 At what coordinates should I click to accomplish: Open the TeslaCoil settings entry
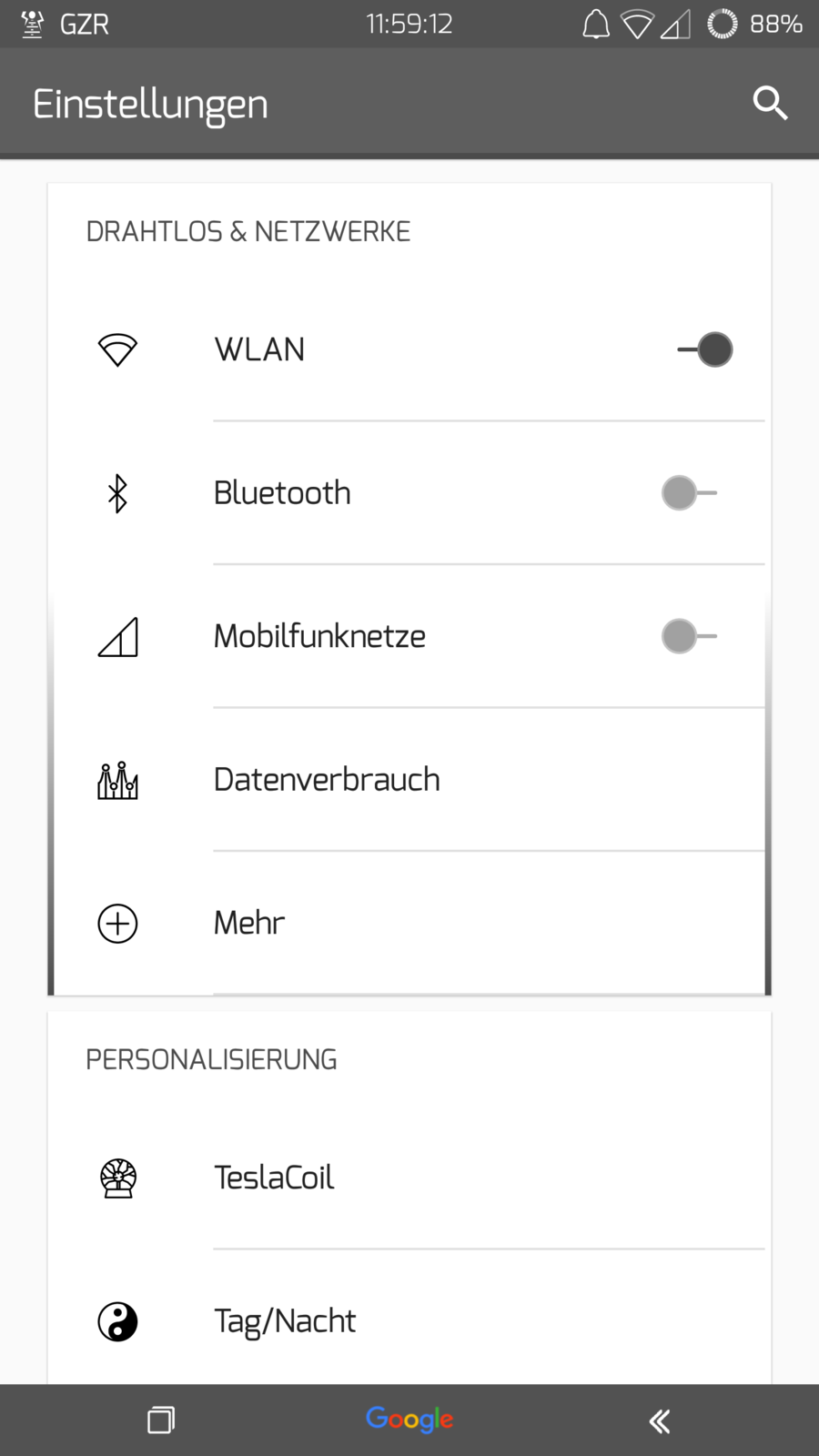pyautogui.click(x=274, y=1178)
